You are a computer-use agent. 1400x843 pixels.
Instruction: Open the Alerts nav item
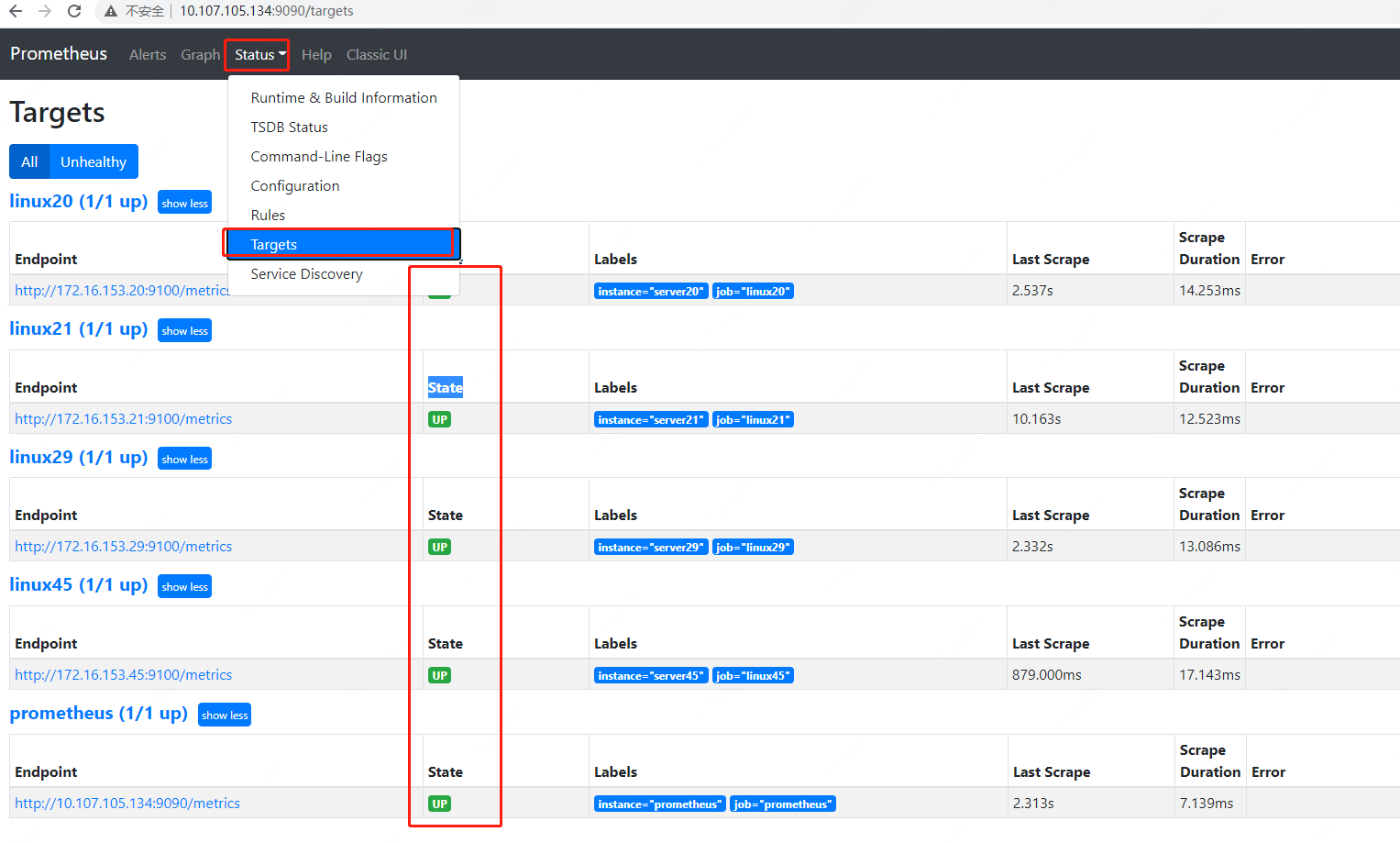[x=148, y=55]
